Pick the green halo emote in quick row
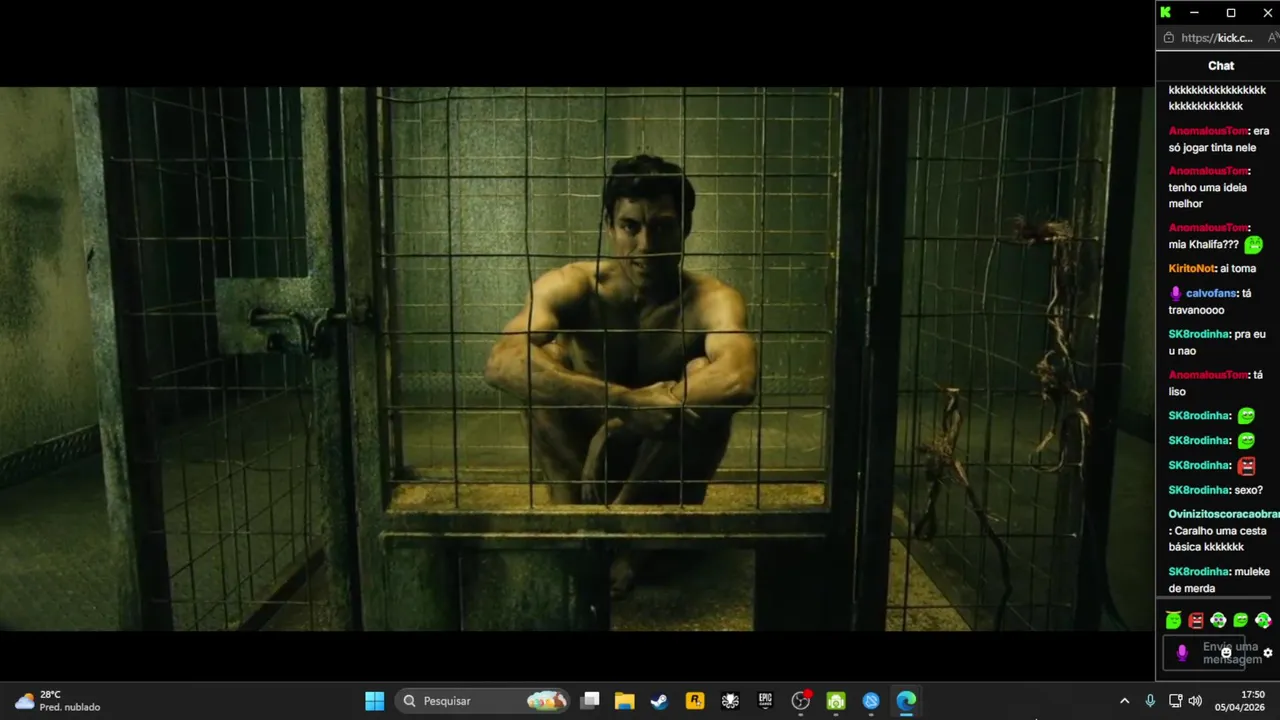This screenshot has height=720, width=1280. click(x=1173, y=621)
